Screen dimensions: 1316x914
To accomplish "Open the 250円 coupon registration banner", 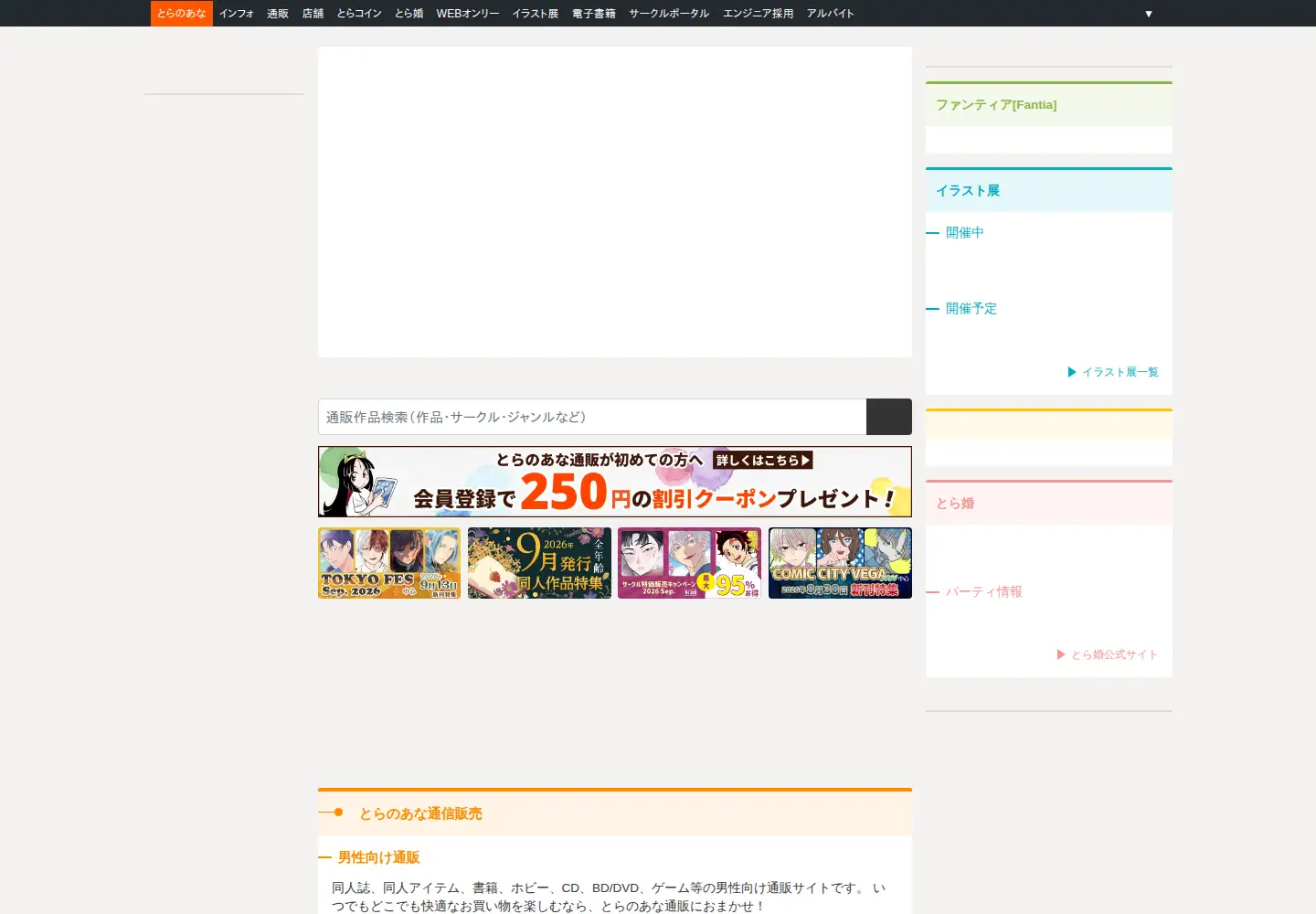I will (x=615, y=482).
